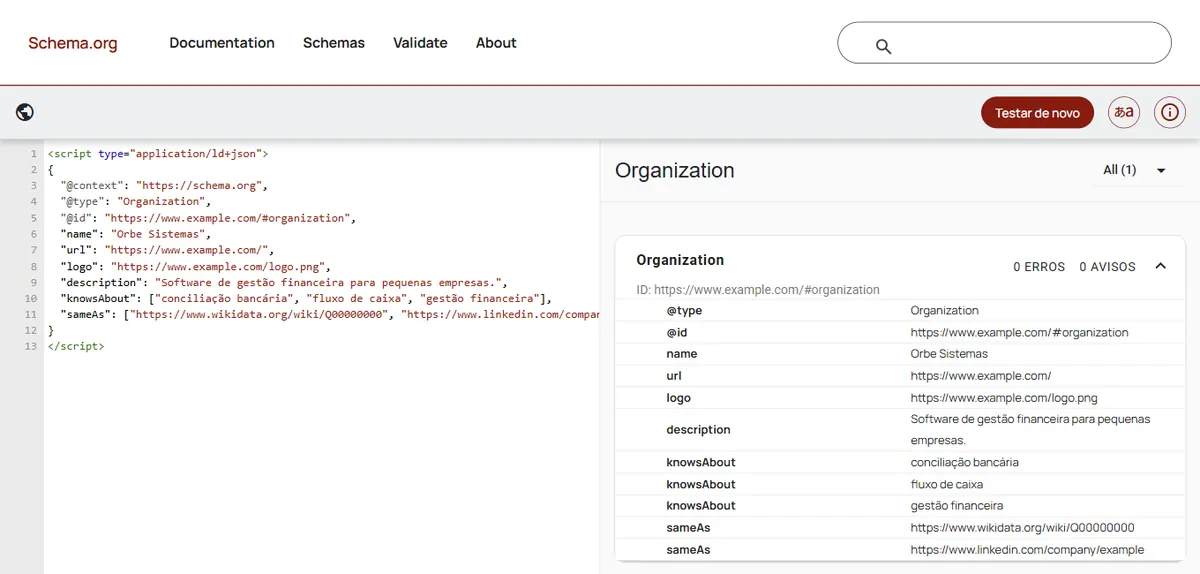Click the "@id" code line
The height and width of the screenshot is (574, 1200).
pos(208,218)
